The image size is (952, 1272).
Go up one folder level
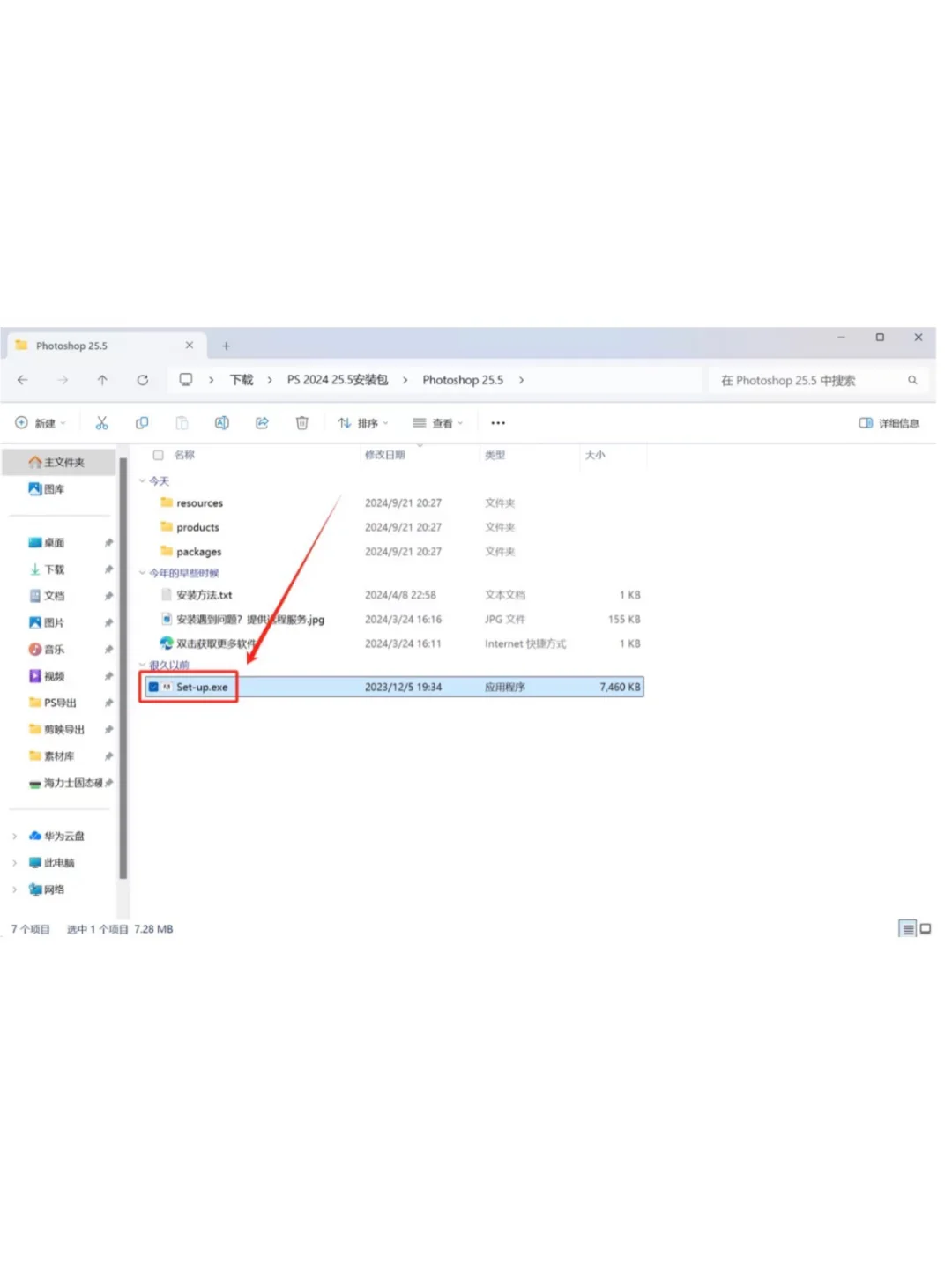tap(102, 380)
